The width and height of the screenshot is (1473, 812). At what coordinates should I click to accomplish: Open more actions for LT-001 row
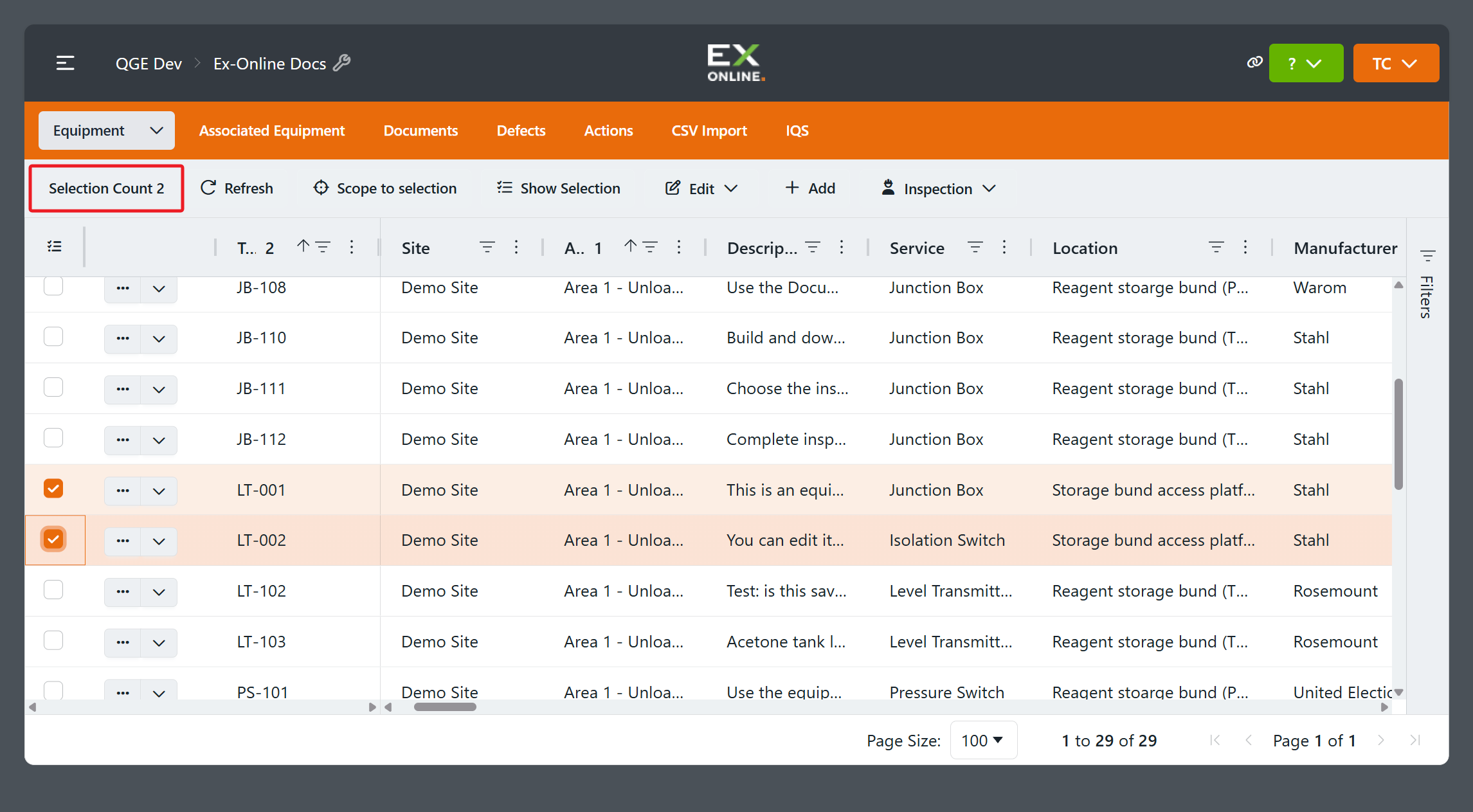point(123,491)
